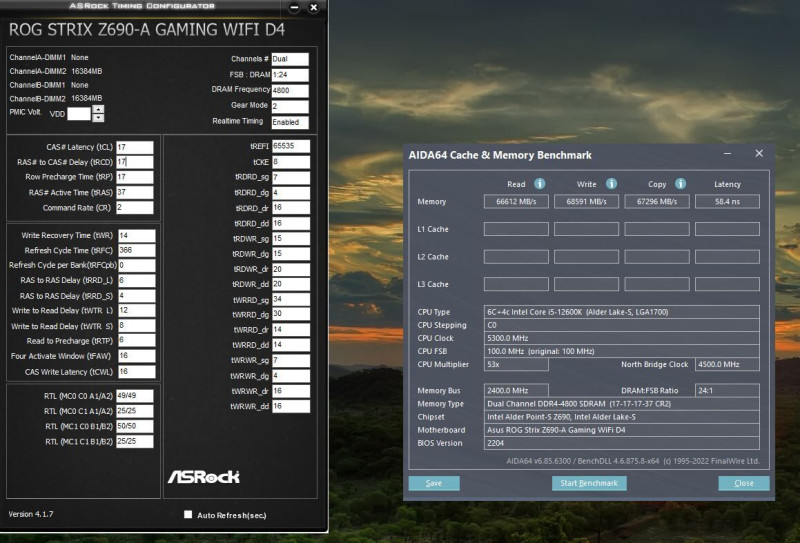Screen dimensions: 800x543
Task: Click the Refresh Cycle Time (tRFC) field
Action: click(x=137, y=251)
